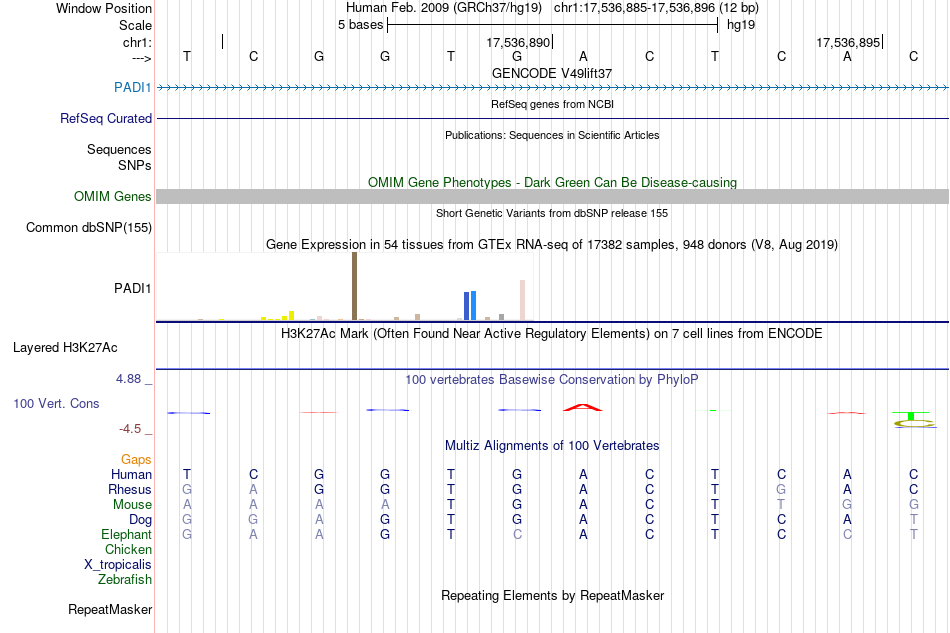
Task: Click the Rhesus alignment row label
Action: (x=130, y=489)
